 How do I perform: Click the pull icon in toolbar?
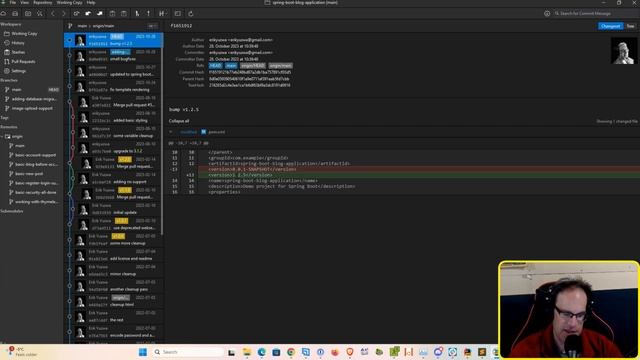point(88,13)
